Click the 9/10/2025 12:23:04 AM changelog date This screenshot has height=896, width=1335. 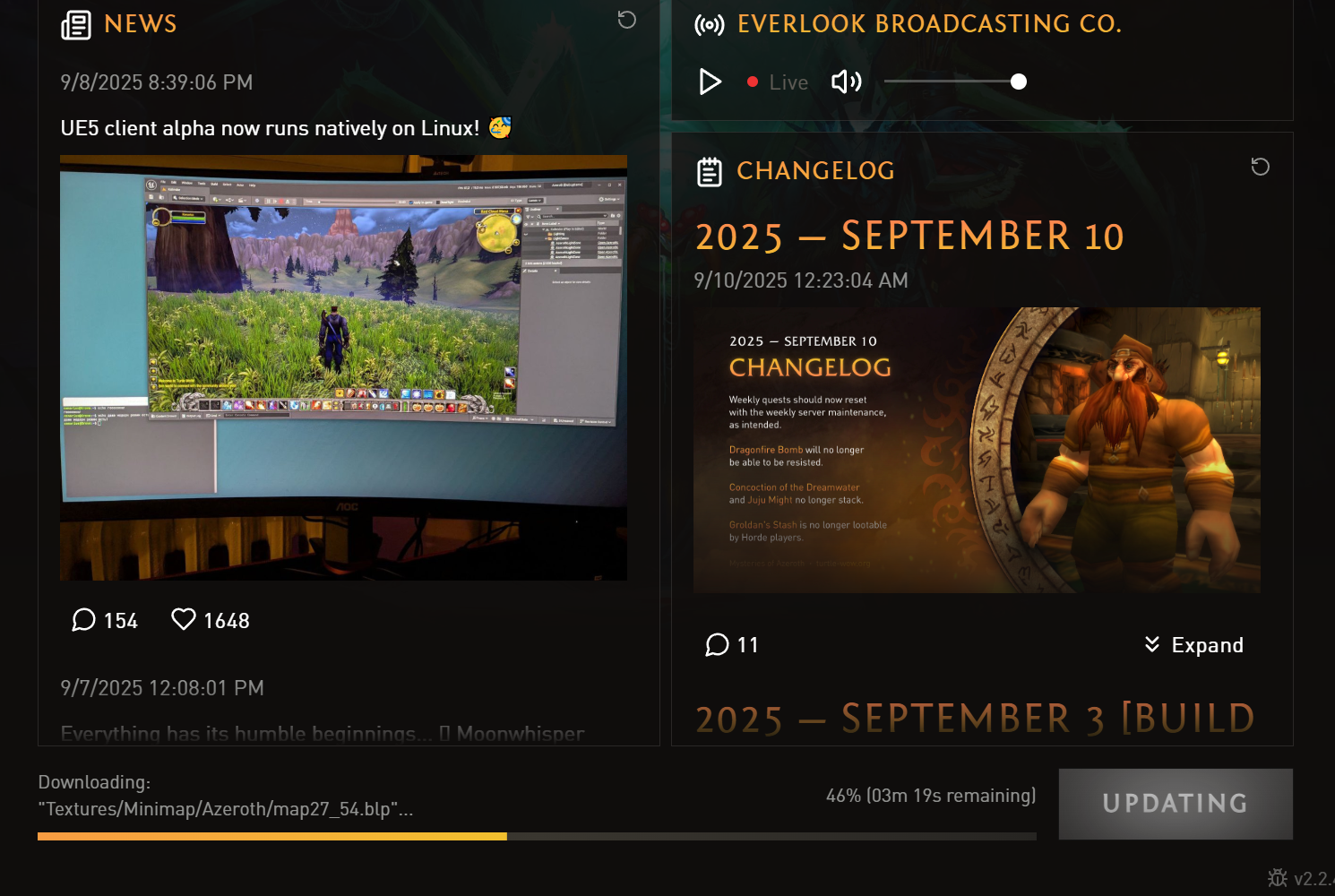pos(801,280)
